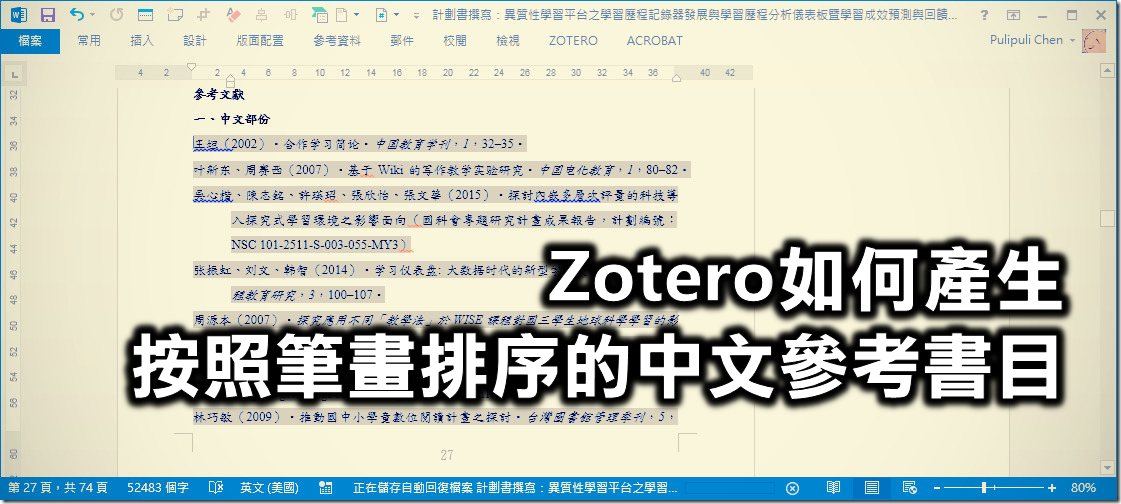
Task: Click the align center objects icon
Action: tap(262, 14)
